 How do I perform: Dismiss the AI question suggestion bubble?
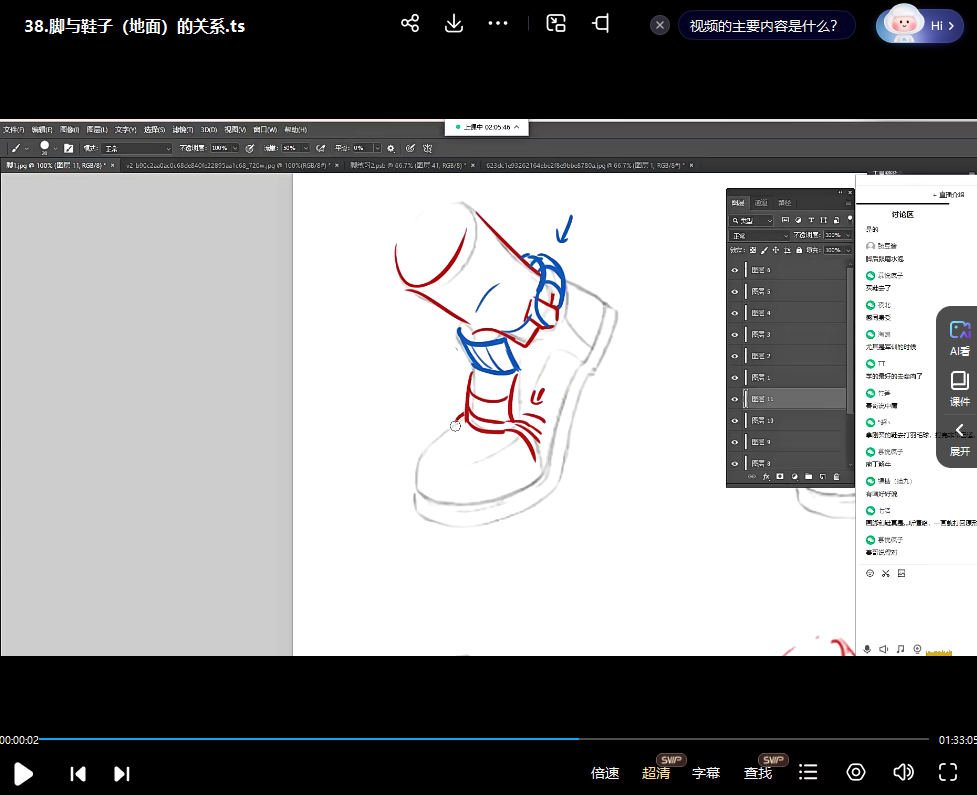click(x=660, y=25)
